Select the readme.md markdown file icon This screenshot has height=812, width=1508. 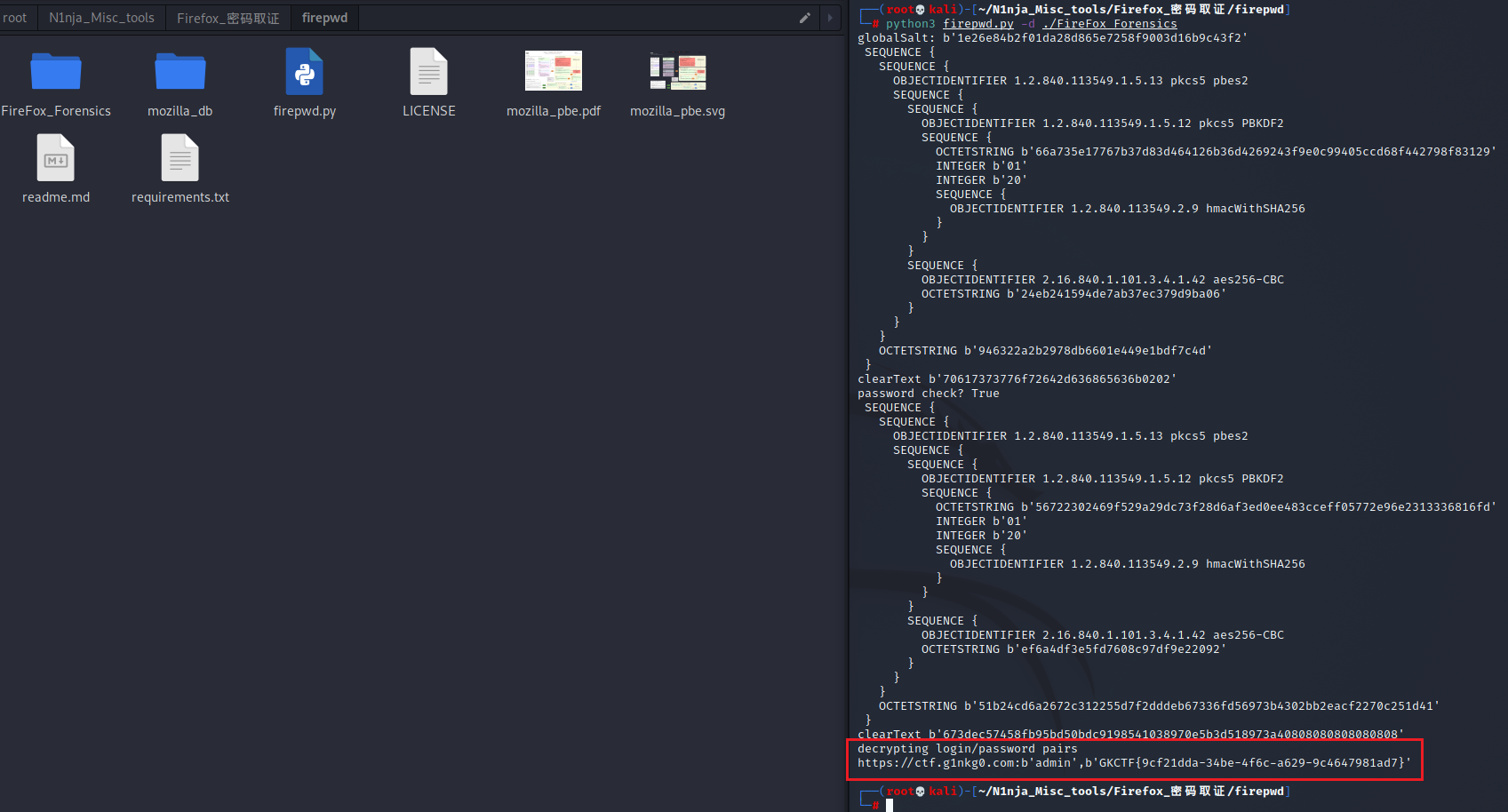point(56,157)
